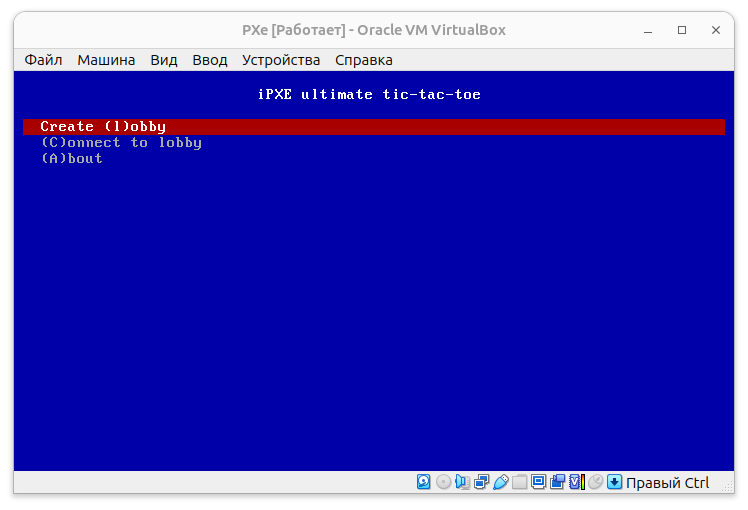Open the Ввод menu
The image size is (748, 510).
tap(209, 60)
